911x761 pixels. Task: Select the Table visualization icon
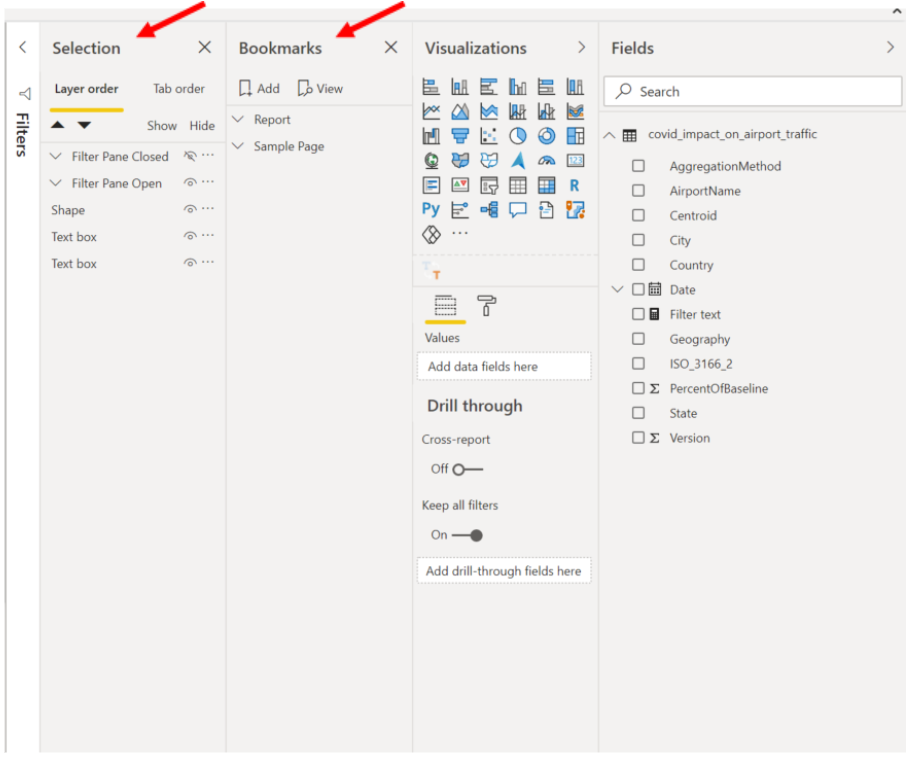[518, 186]
